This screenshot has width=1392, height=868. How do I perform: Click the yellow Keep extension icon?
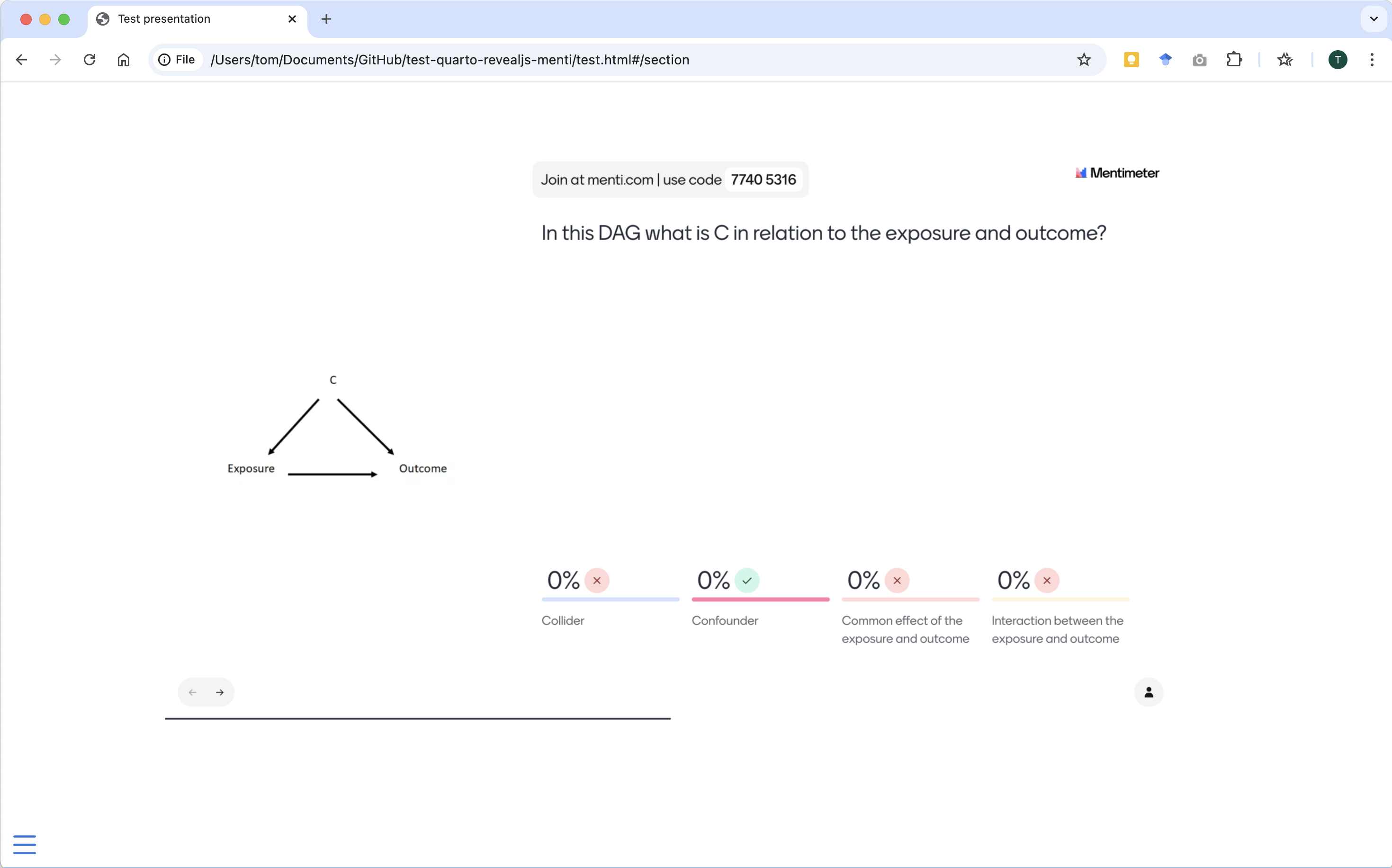(1131, 60)
